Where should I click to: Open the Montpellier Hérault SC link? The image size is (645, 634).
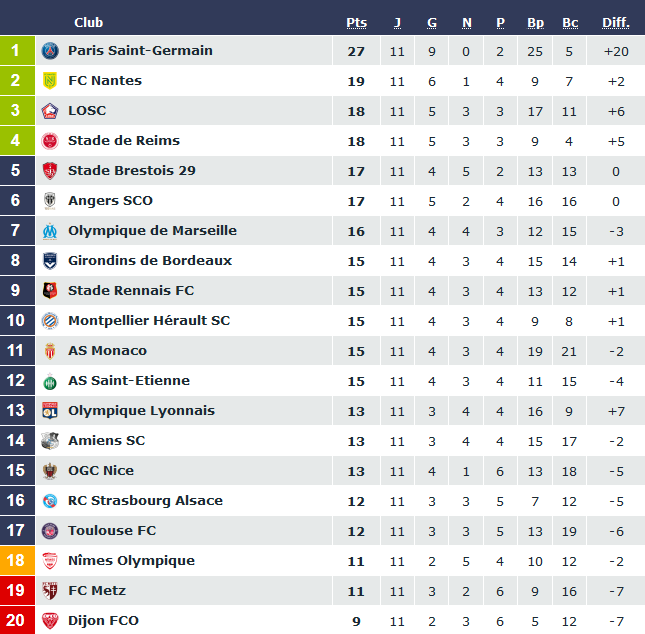[x=149, y=321]
